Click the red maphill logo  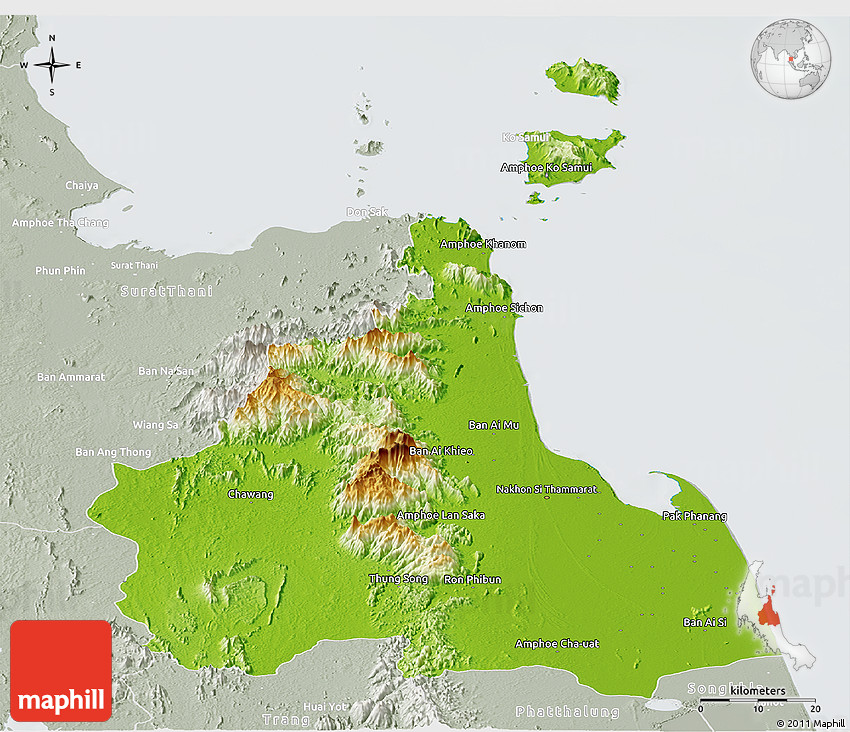click(61, 670)
